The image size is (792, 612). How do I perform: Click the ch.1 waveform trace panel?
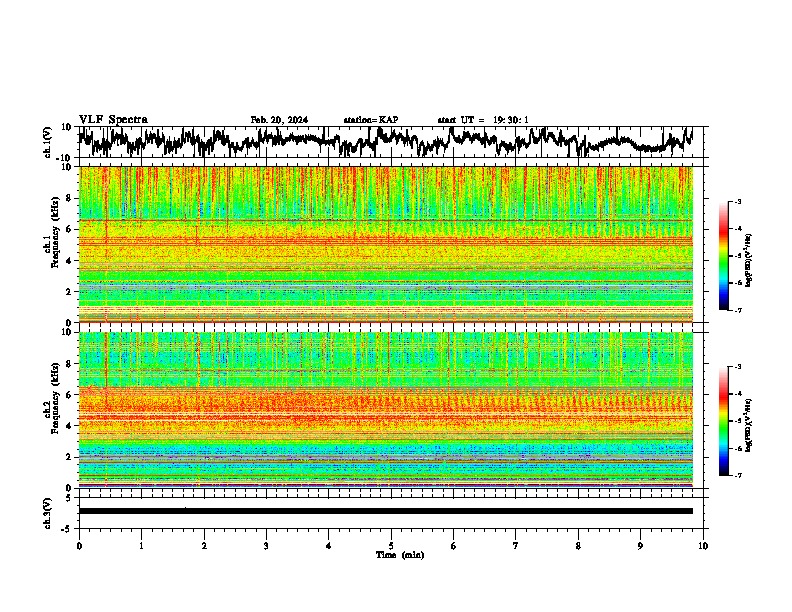(x=393, y=142)
